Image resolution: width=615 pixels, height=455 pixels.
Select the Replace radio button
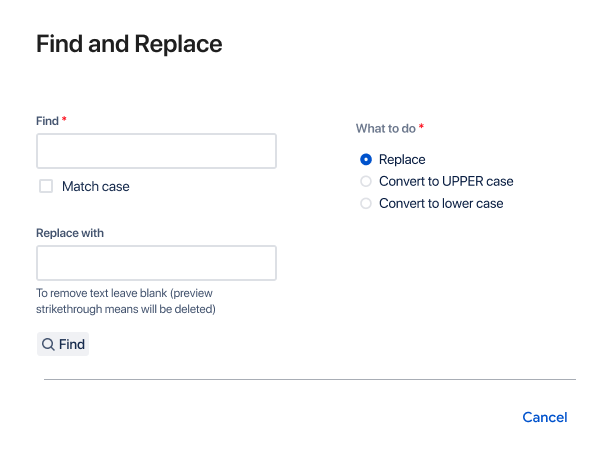(366, 160)
